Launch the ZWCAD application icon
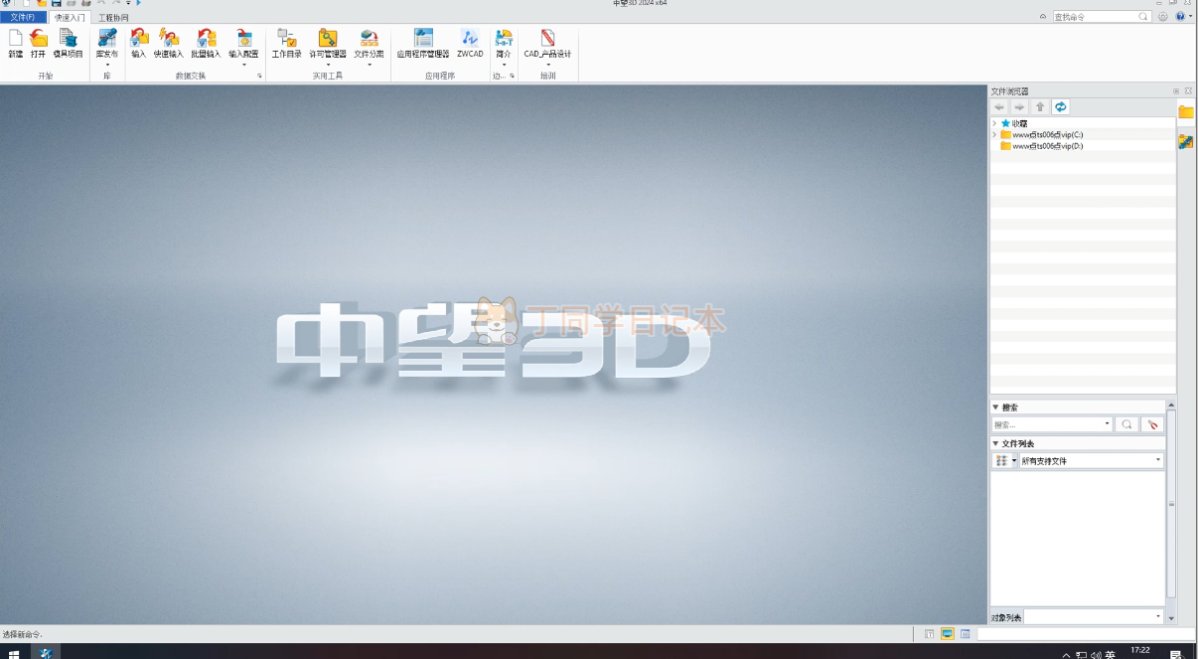 469,40
